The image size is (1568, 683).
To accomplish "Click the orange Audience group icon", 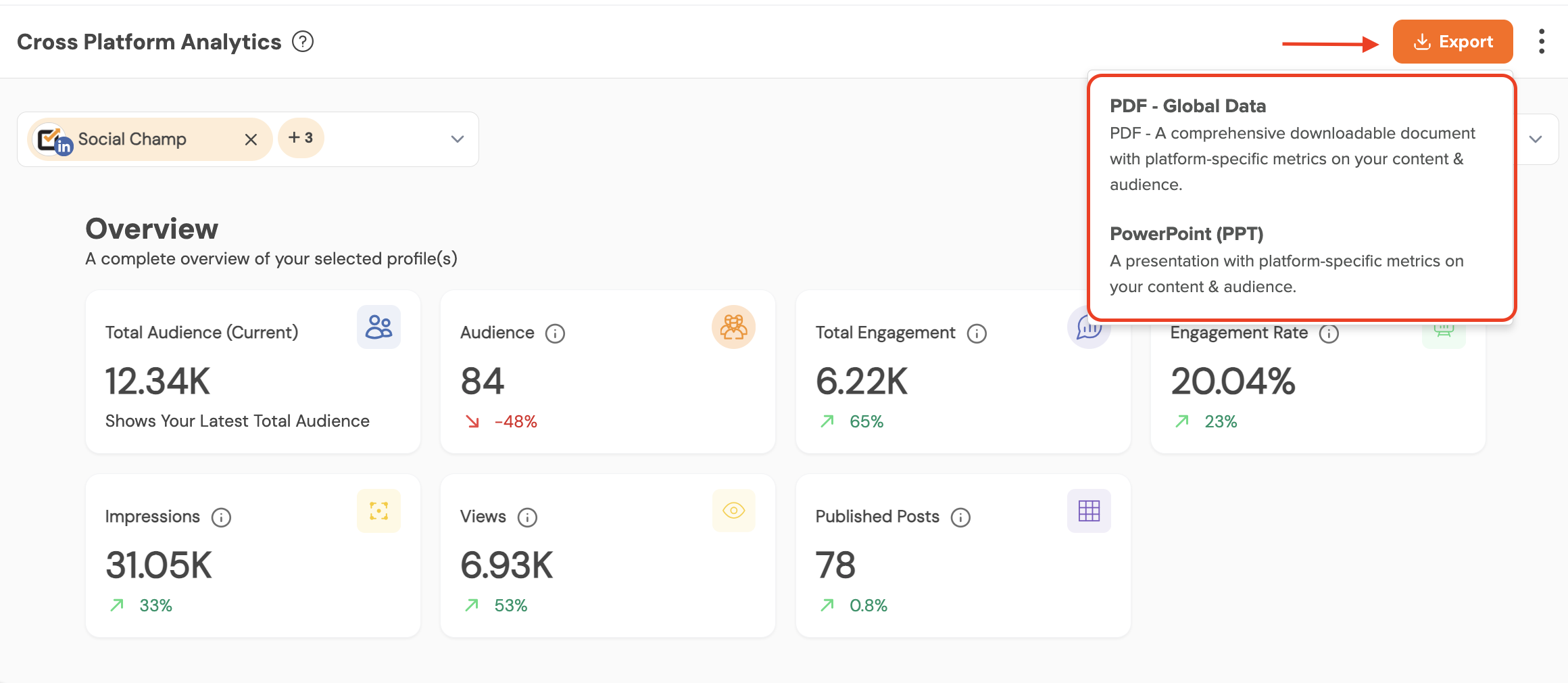I will pos(733,327).
